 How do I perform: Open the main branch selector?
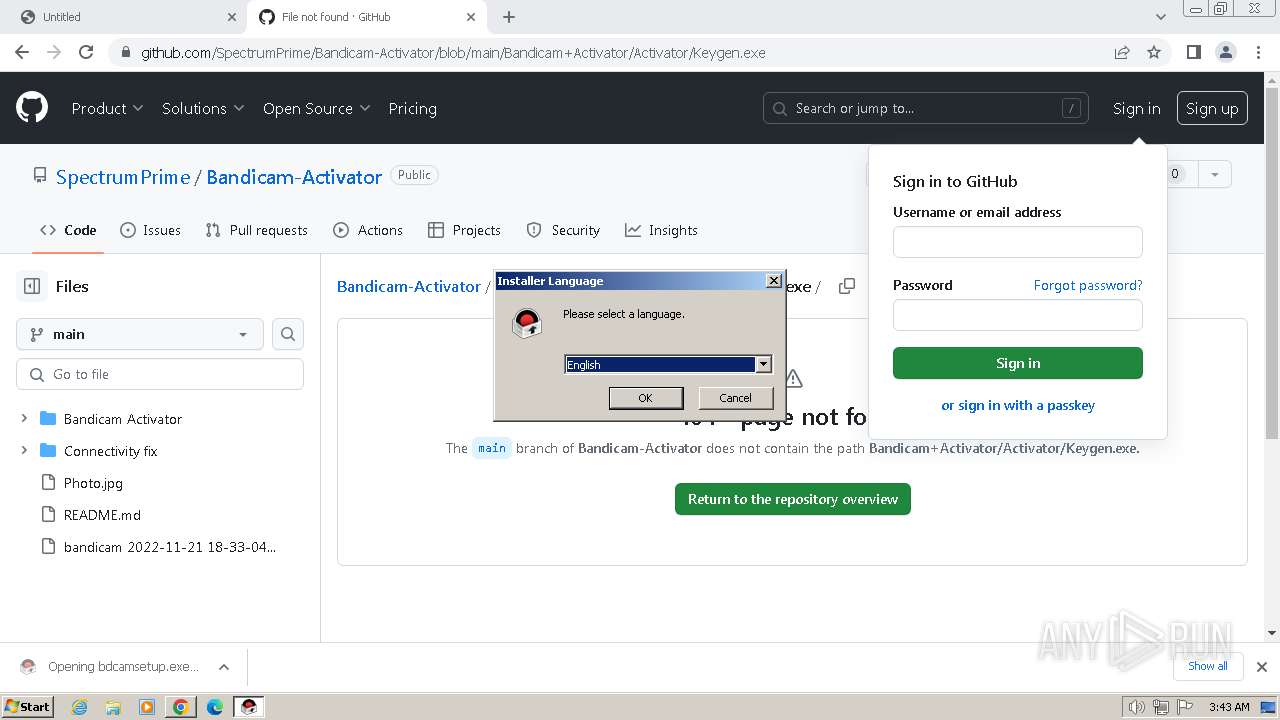tap(140, 334)
